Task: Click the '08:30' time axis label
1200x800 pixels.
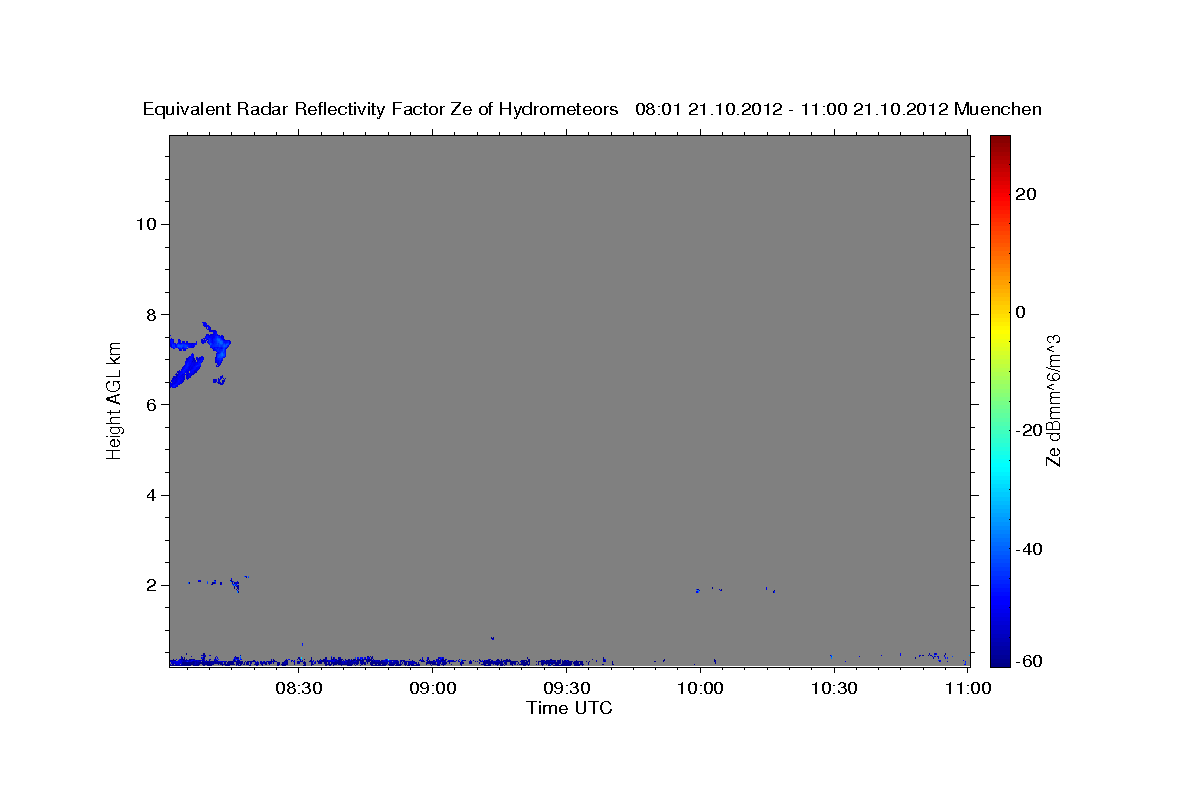Action: coord(299,688)
